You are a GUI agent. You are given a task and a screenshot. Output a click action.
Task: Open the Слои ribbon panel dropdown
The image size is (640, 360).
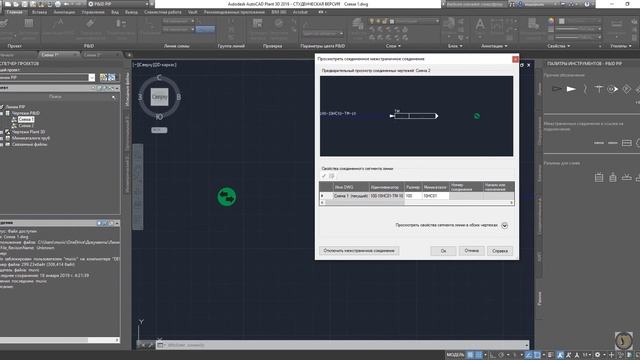click(x=393, y=46)
